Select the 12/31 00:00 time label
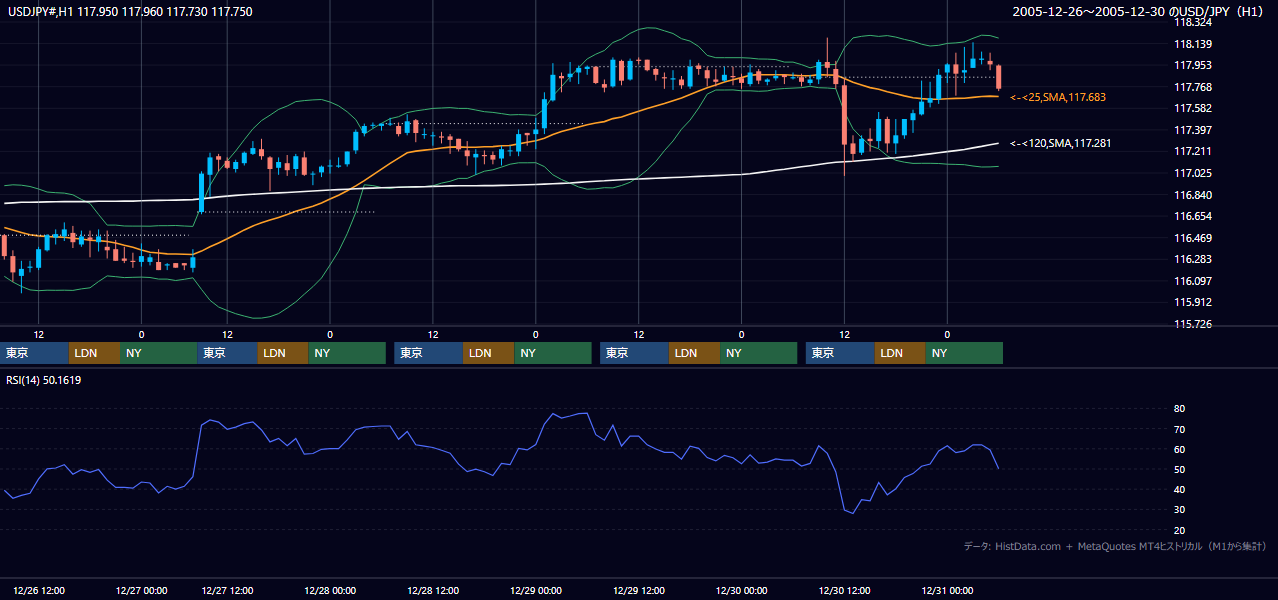This screenshot has width=1278, height=600. coord(947,590)
